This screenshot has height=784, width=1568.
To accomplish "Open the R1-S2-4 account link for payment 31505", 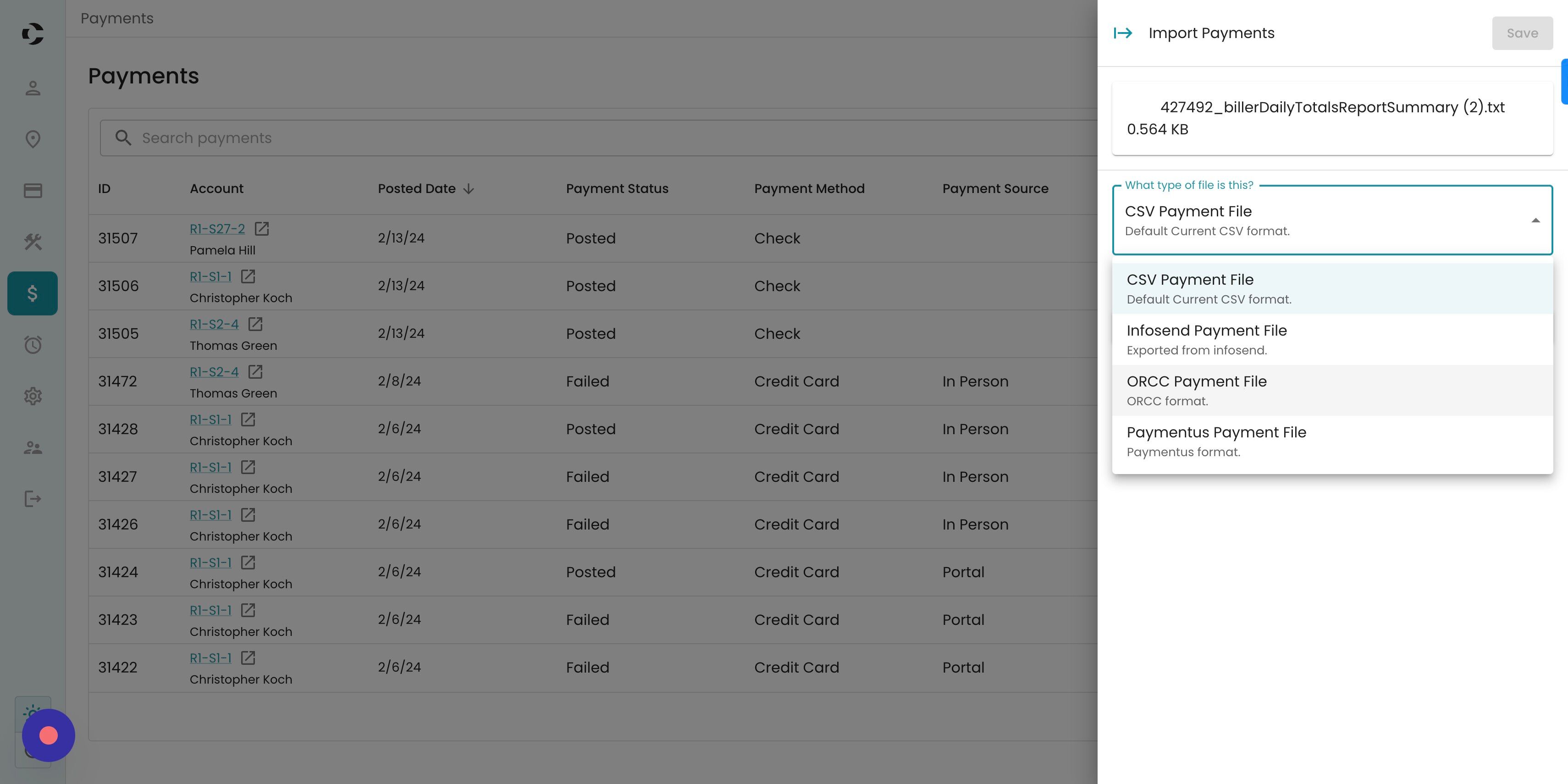I will click(x=214, y=325).
